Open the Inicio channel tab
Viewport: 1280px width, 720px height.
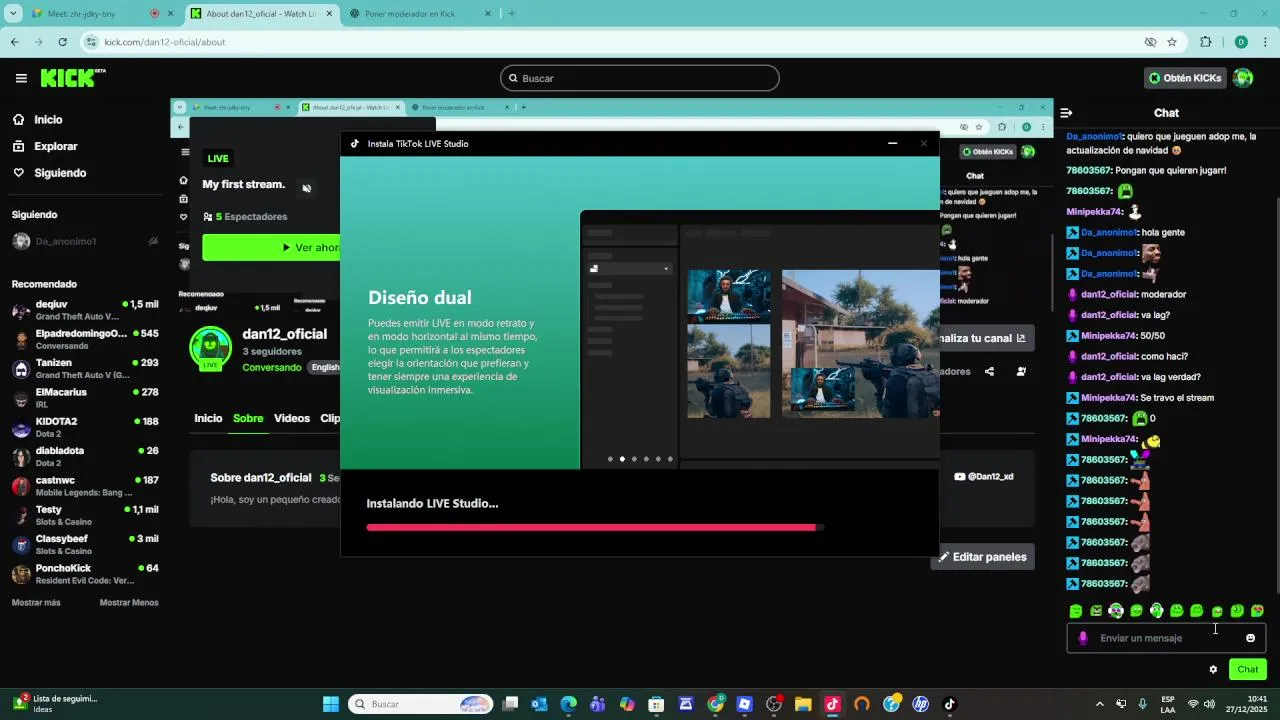(x=208, y=419)
